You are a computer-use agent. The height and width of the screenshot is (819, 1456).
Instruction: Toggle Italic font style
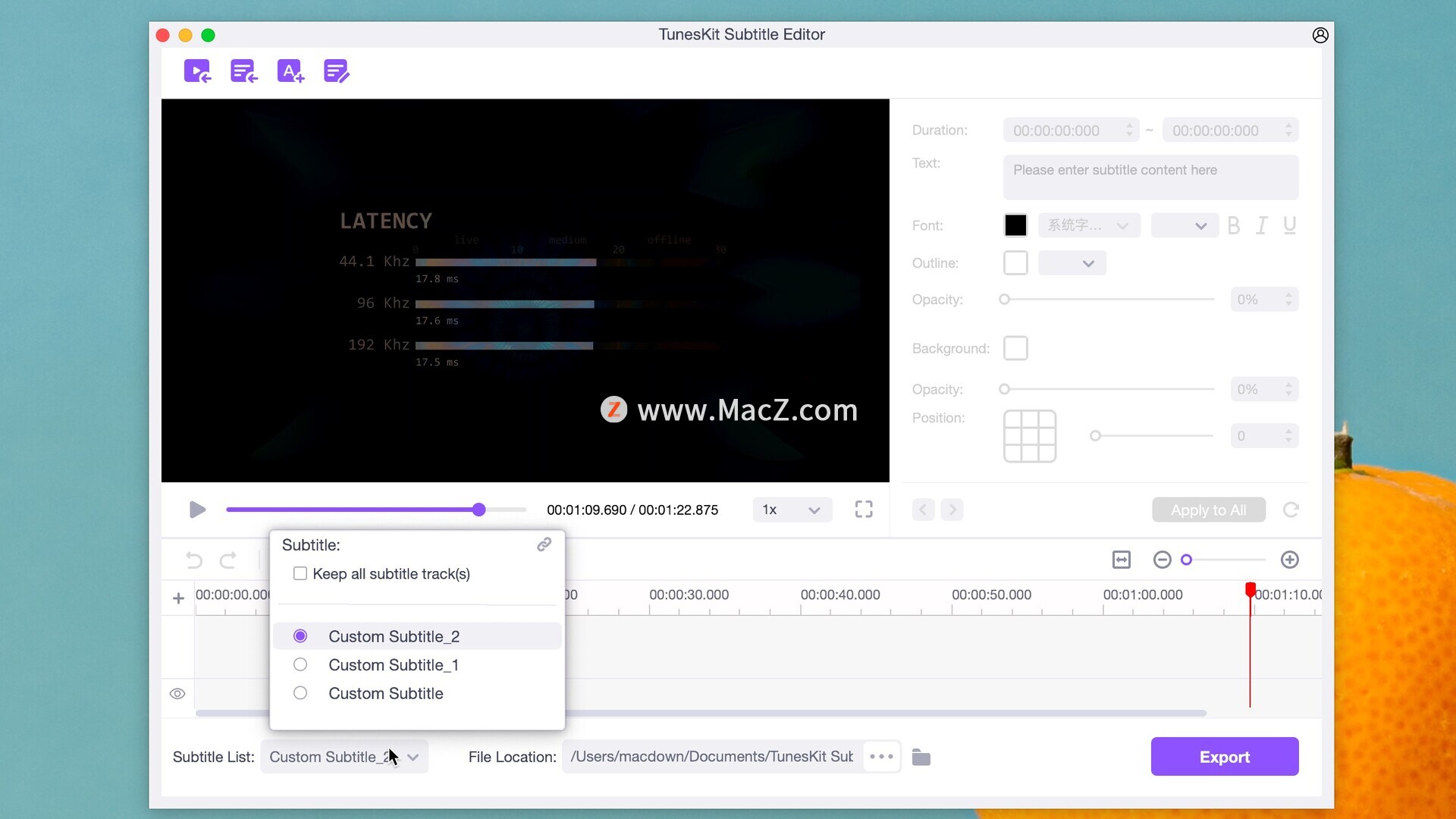click(x=1261, y=225)
